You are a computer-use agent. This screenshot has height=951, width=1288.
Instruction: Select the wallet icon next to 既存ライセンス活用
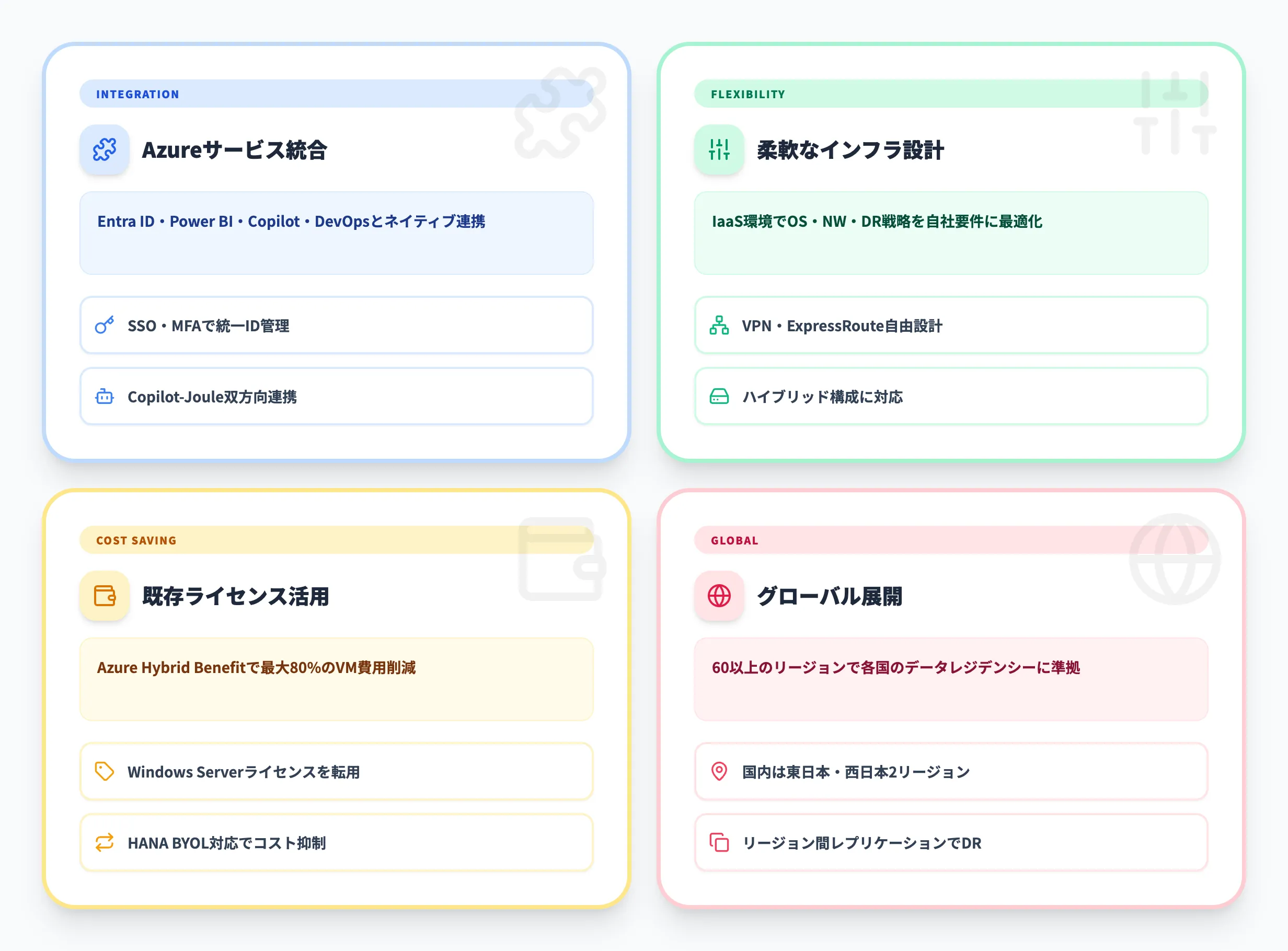point(104,596)
